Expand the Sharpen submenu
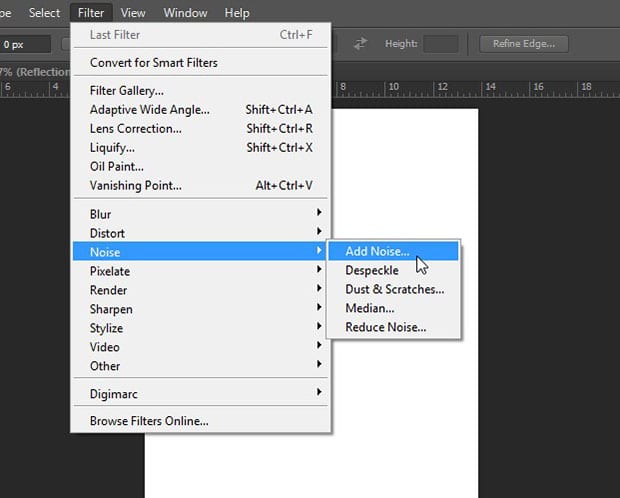 click(200, 309)
